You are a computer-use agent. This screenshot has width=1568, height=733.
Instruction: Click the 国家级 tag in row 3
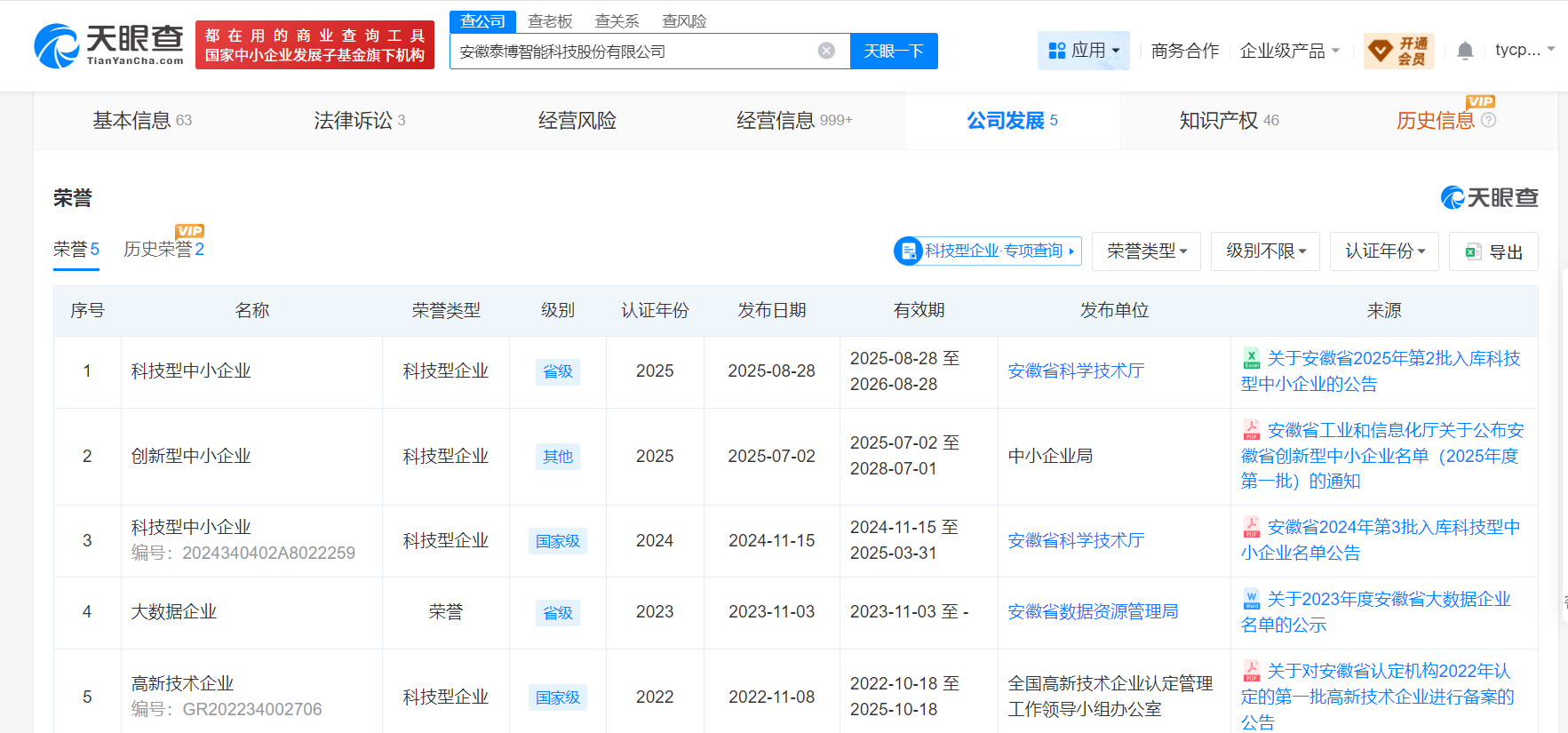[558, 541]
